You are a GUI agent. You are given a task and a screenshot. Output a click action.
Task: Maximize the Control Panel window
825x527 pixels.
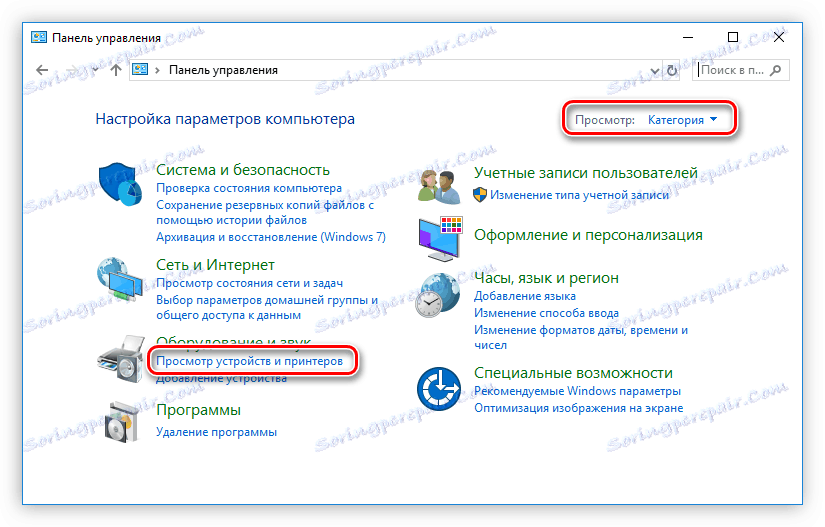coord(733,37)
